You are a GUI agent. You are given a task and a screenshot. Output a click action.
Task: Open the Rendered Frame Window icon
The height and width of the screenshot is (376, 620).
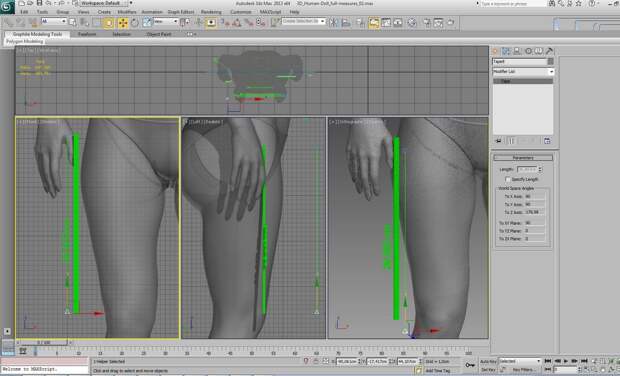pos(438,23)
